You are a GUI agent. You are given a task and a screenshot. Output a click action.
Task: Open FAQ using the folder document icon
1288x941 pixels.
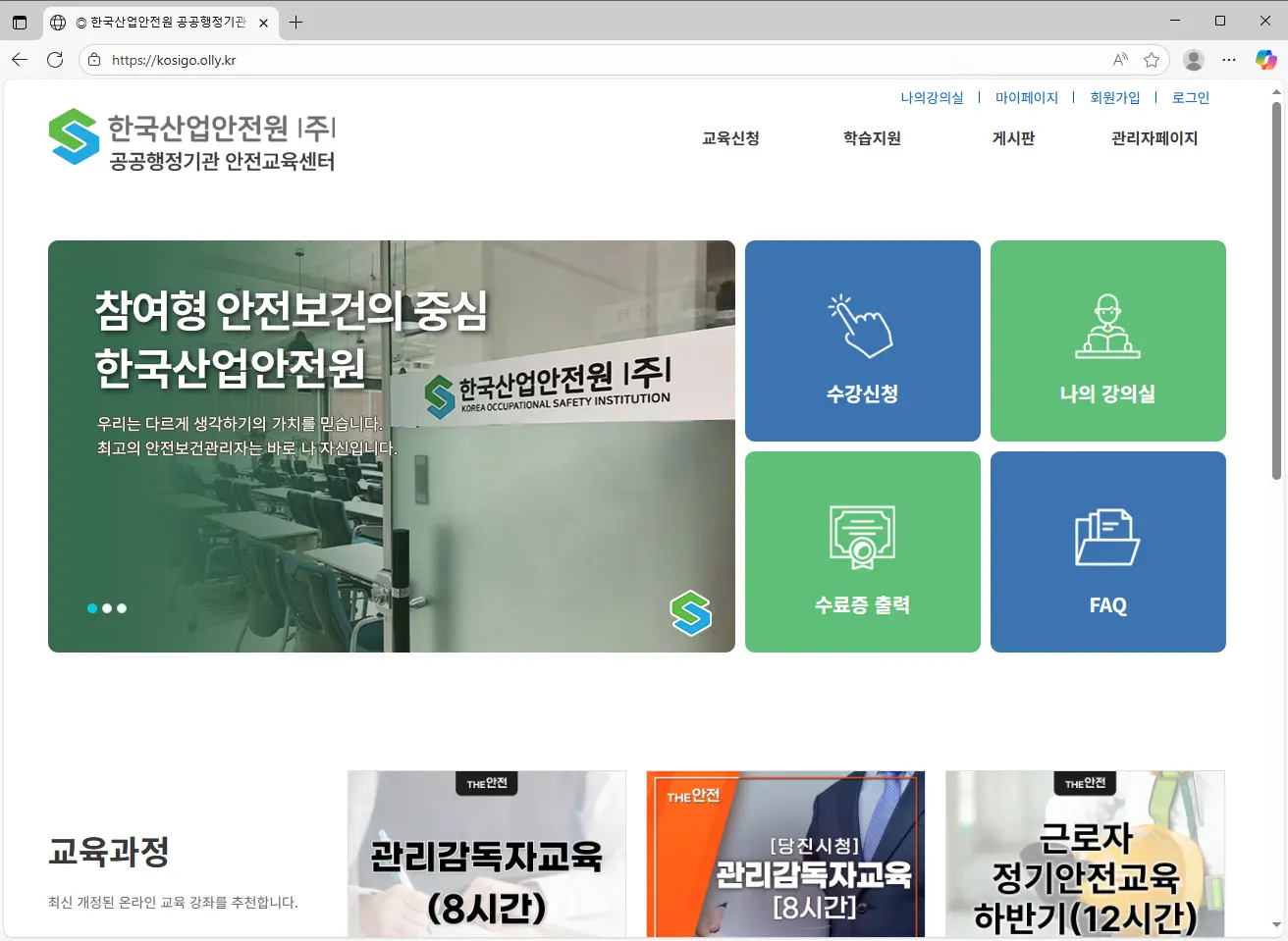1107,536
